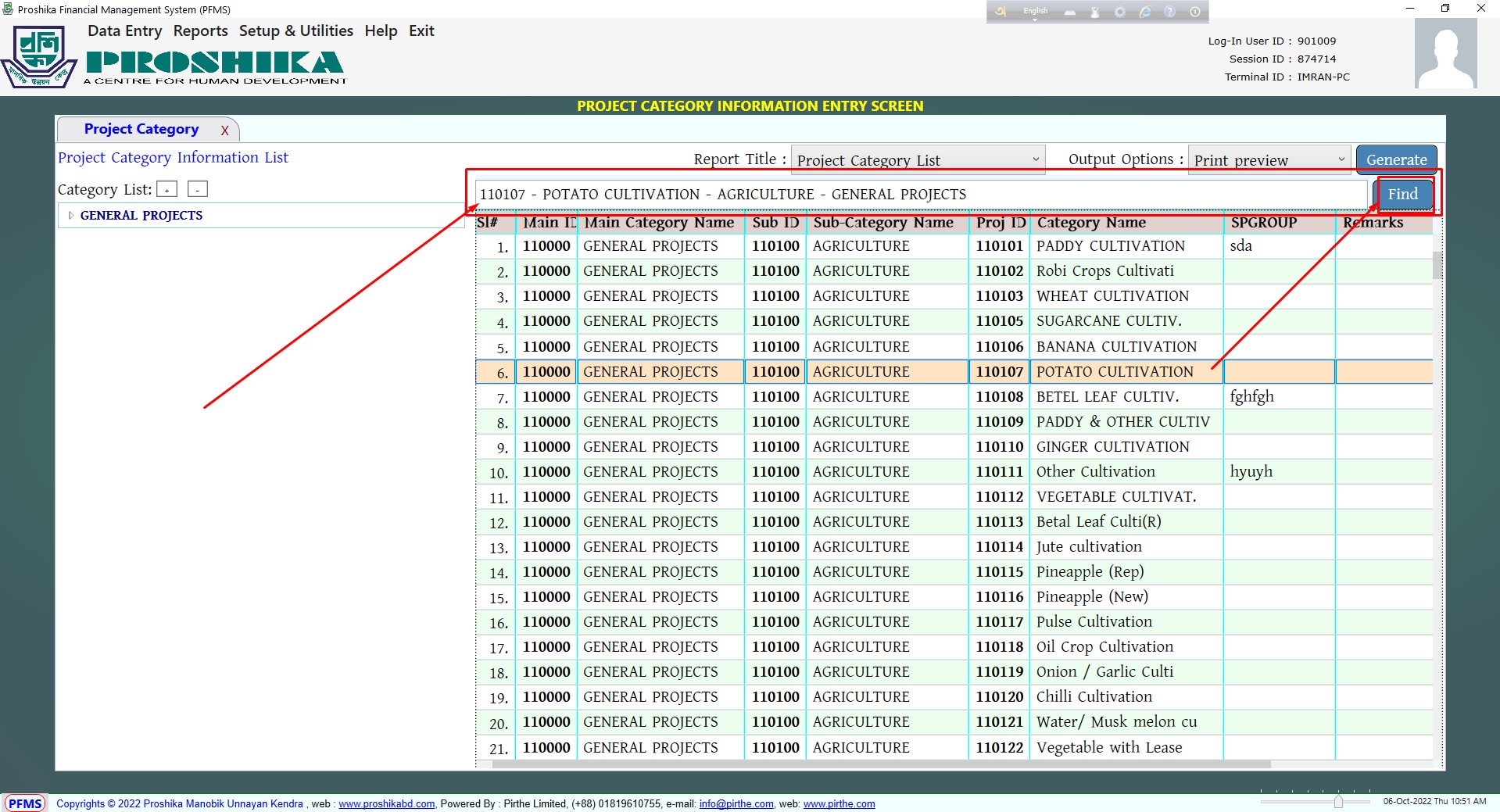This screenshot has height=812, width=1500.
Task: Click the Proshika logo emblem
Action: tap(39, 57)
